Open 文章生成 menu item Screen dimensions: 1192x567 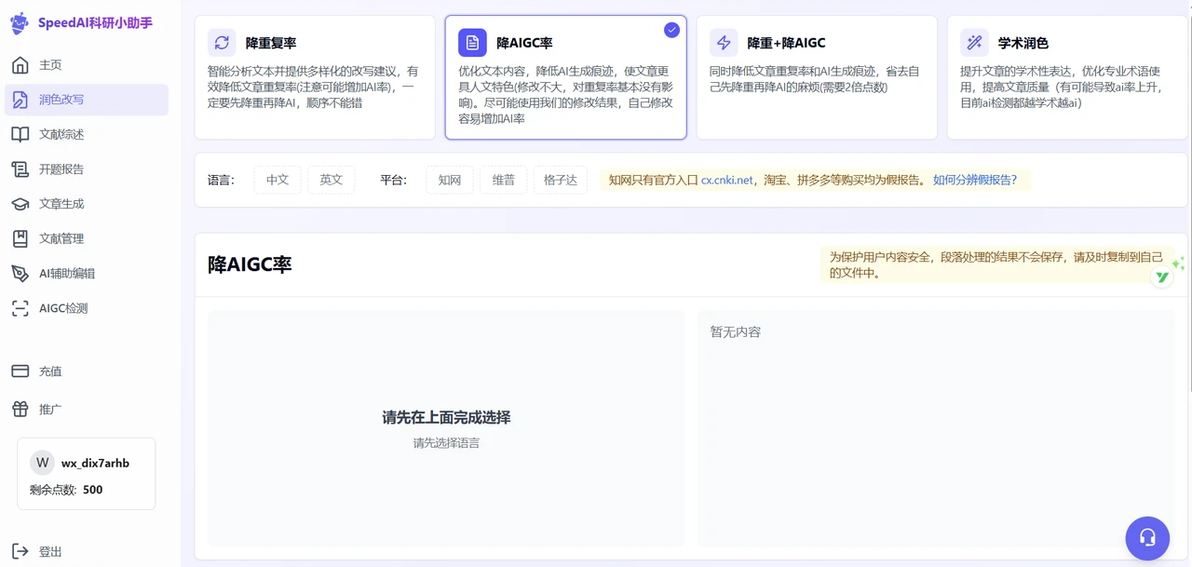pyautogui.click(x=87, y=204)
